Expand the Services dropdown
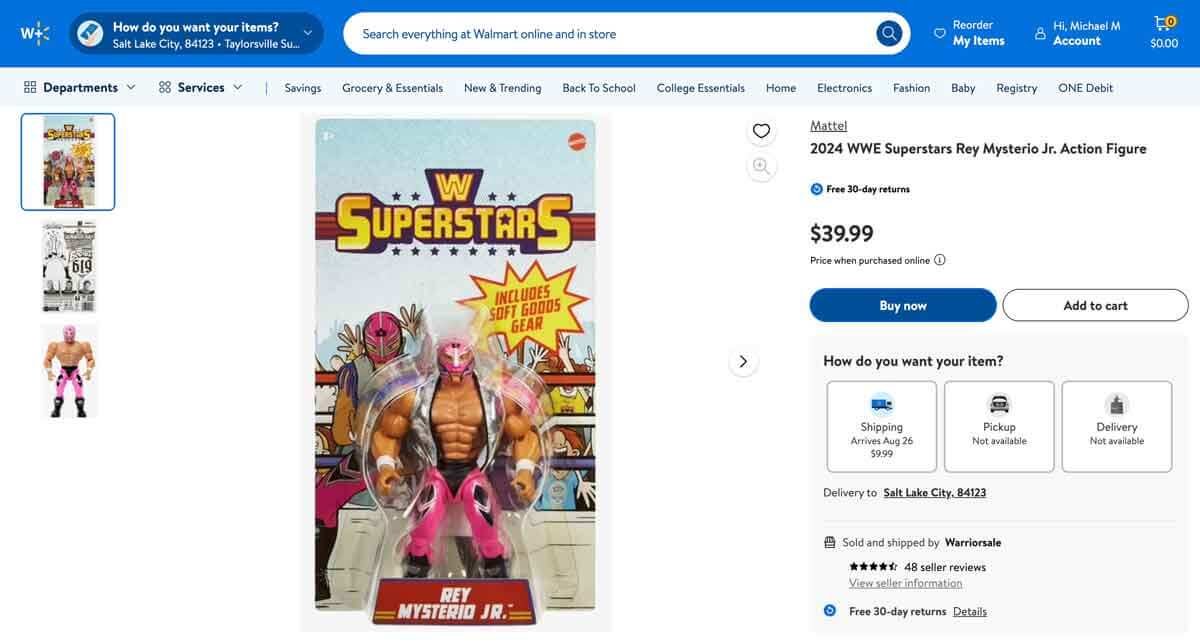1200x643 pixels. (237, 86)
